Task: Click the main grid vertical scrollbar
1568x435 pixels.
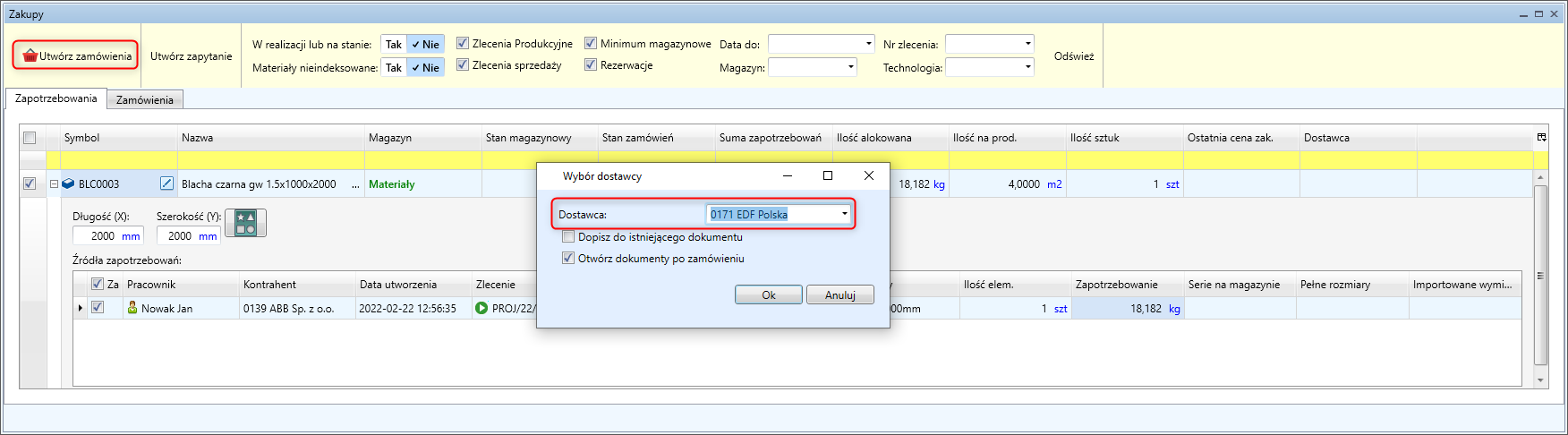Action: click(x=1540, y=276)
